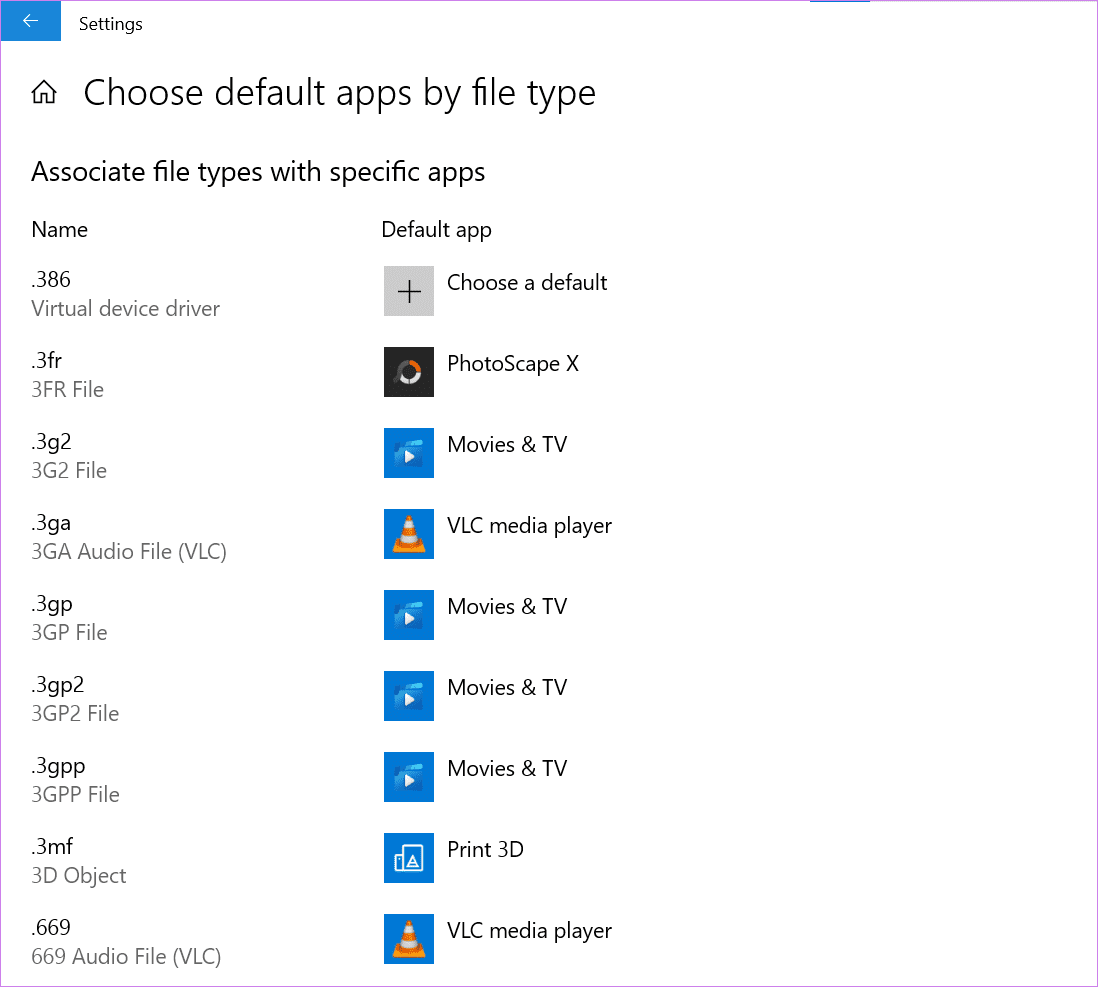Click the PhotoScape X icon for .3fr
The width and height of the screenshot is (1098, 987).
pyautogui.click(x=409, y=372)
